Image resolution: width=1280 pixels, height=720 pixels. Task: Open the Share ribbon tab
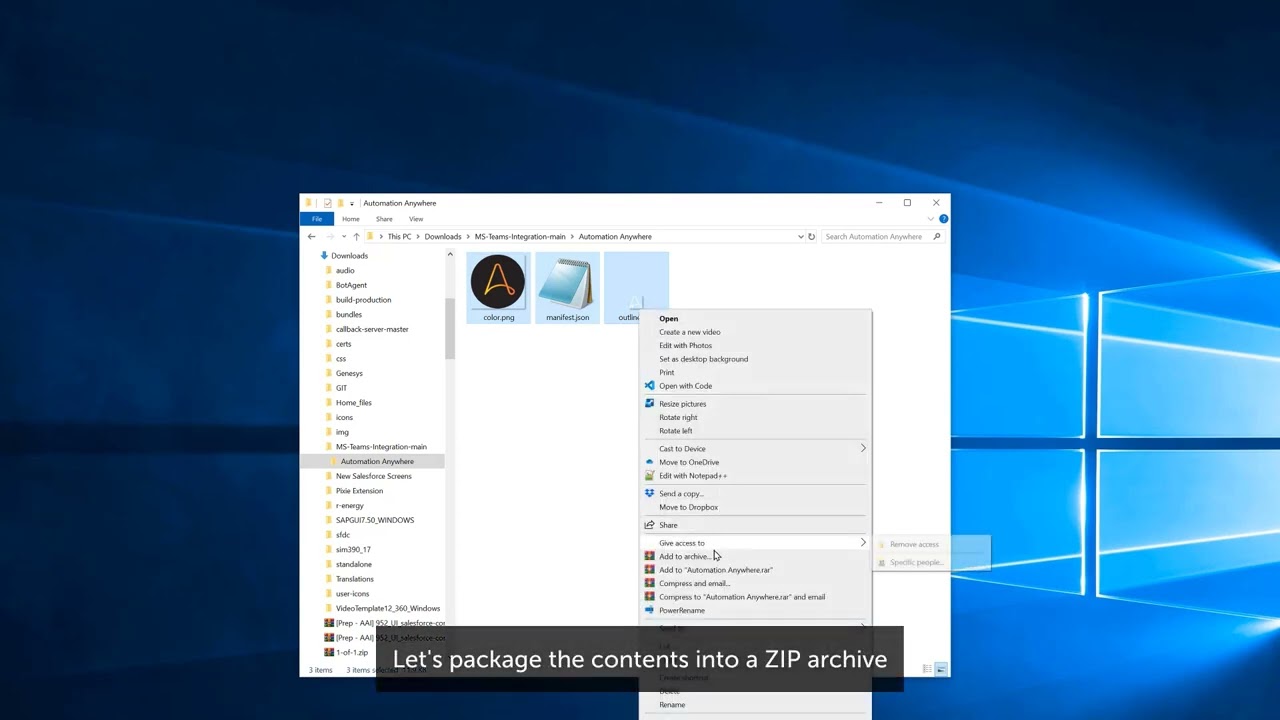point(384,219)
